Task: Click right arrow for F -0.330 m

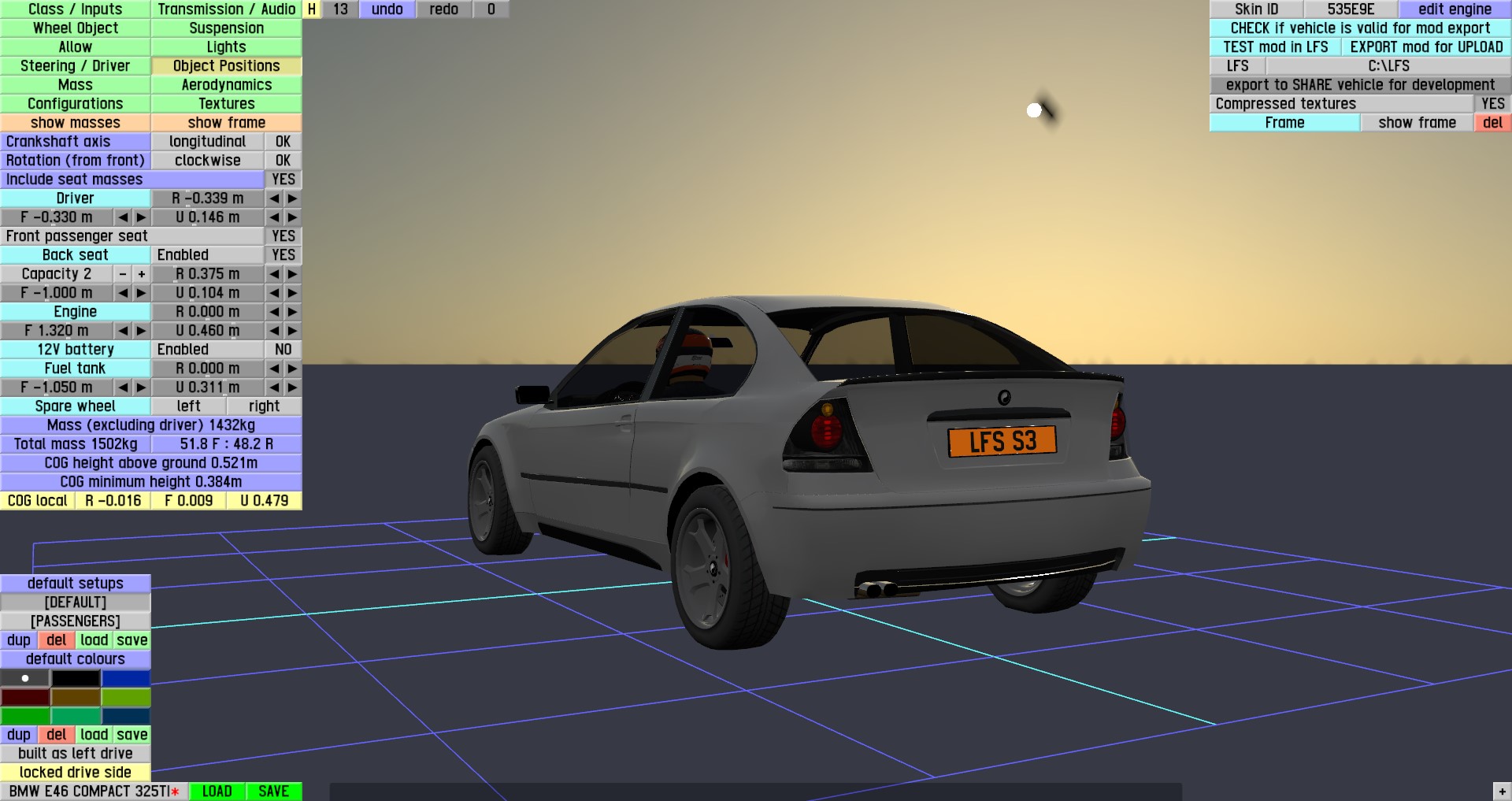Action: coord(142,217)
